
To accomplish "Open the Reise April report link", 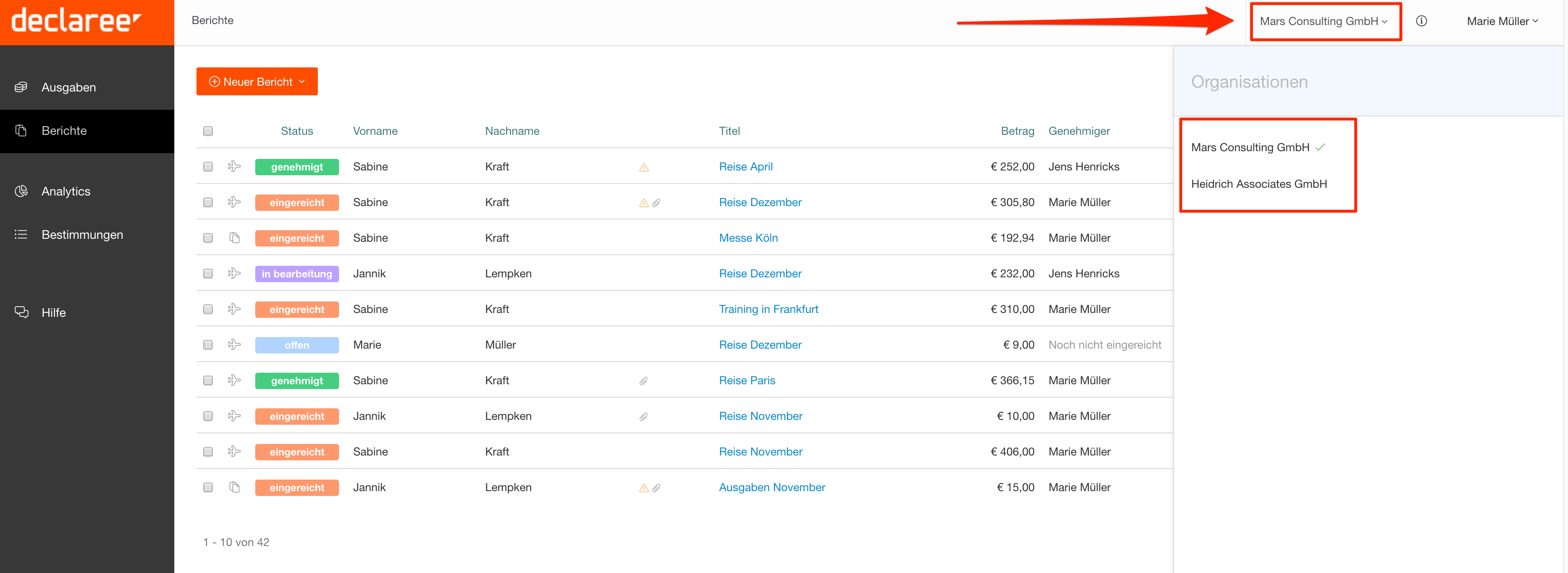I will tap(745, 166).
